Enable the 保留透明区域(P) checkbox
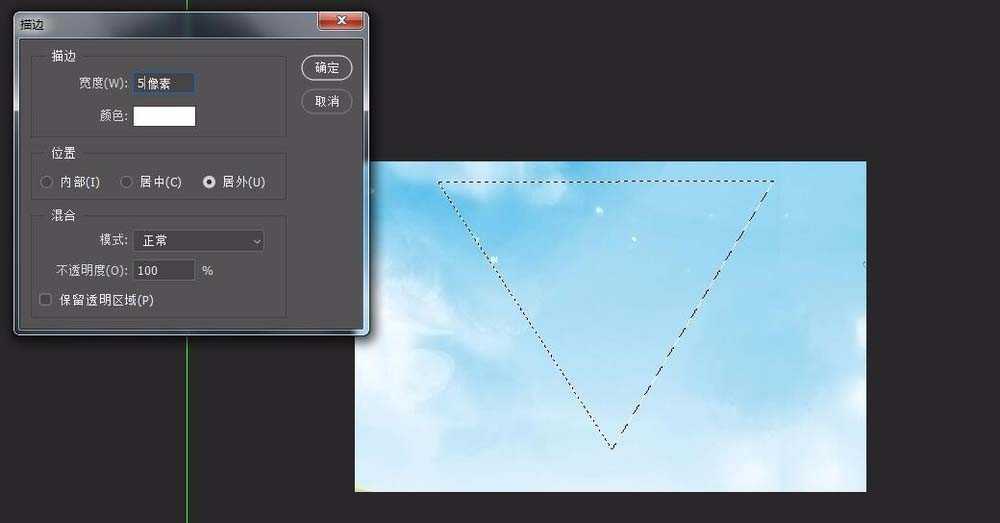 pyautogui.click(x=45, y=300)
